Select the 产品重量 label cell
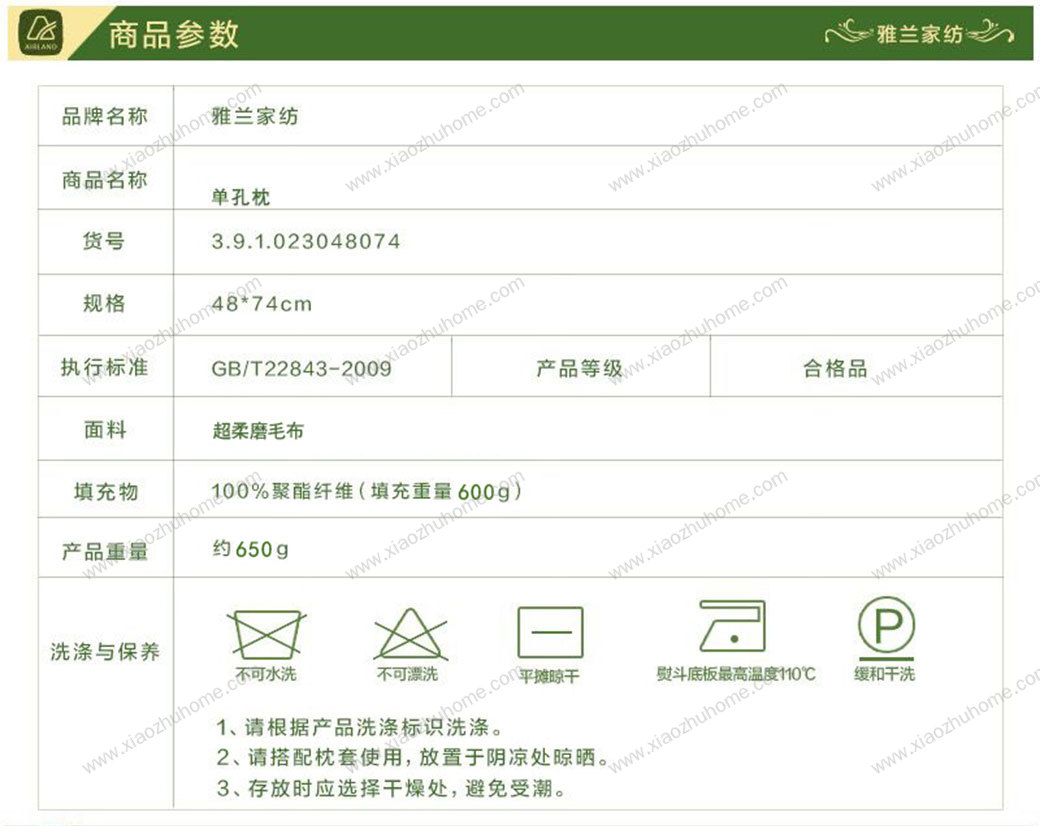The width and height of the screenshot is (1040, 826). click(105, 548)
